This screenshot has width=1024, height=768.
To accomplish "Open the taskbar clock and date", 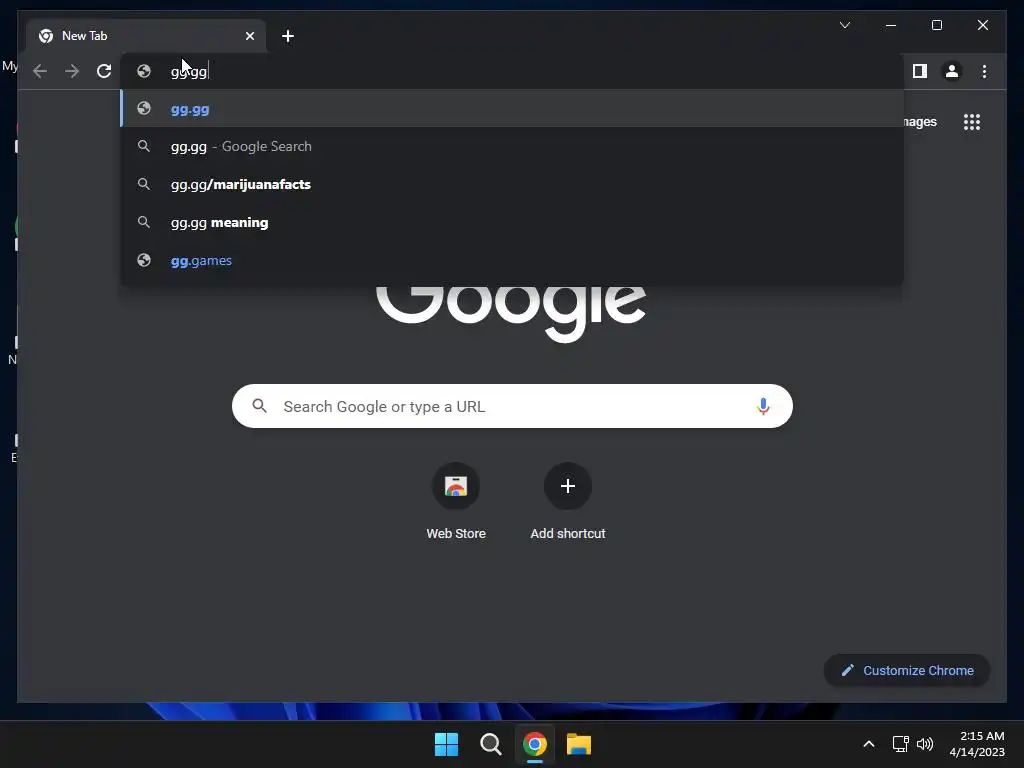I will (977, 744).
